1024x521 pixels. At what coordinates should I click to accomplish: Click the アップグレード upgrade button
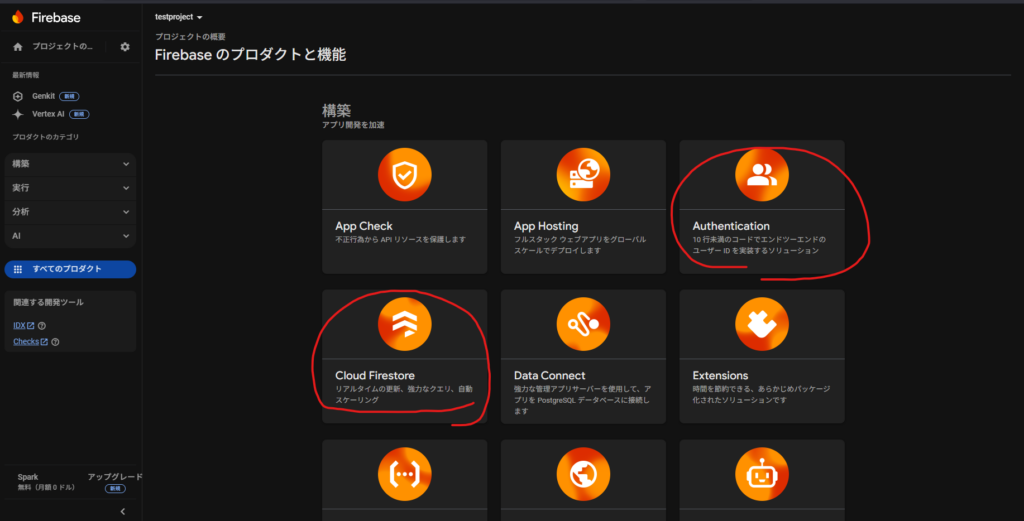[115, 477]
